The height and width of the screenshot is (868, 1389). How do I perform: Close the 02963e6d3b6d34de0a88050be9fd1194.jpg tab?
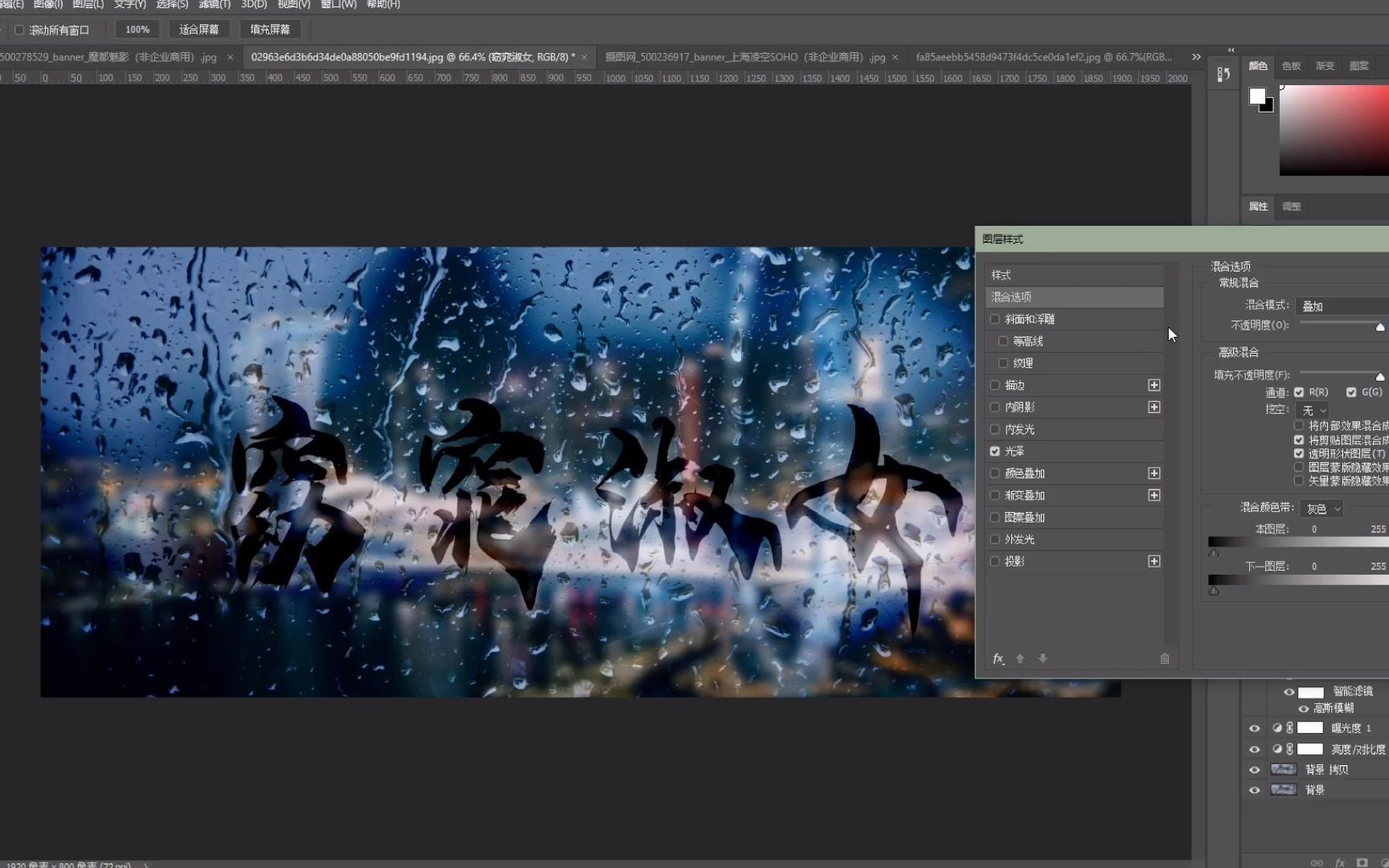point(584,57)
